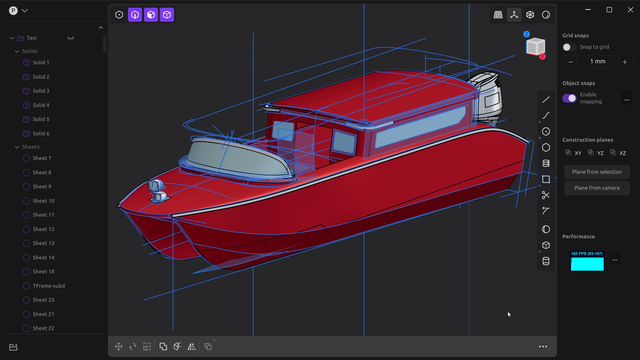Select the XY construction plane
640x360 pixels.
tap(573, 153)
